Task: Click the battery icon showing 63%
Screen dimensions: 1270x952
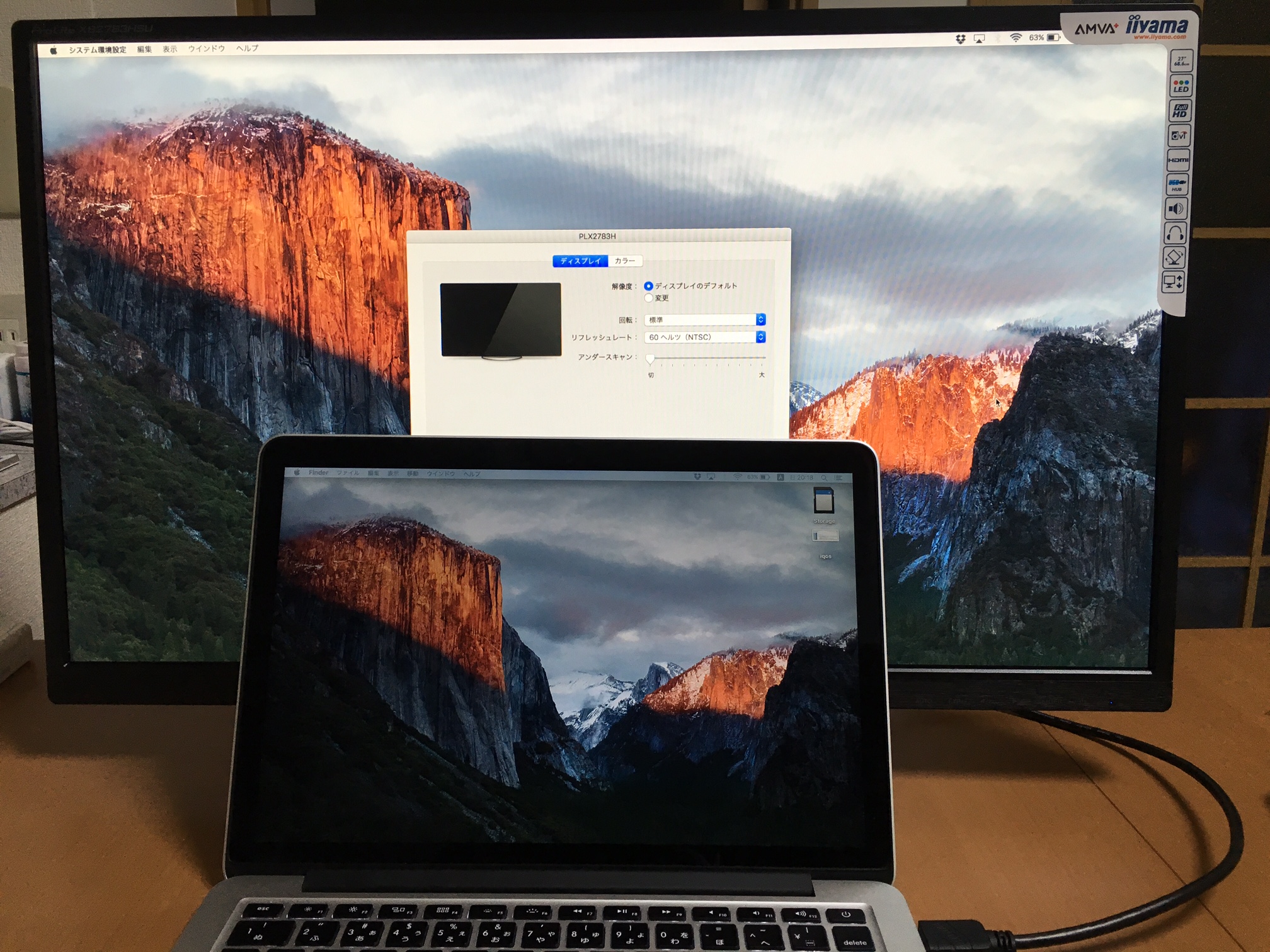Action: (x=1053, y=38)
